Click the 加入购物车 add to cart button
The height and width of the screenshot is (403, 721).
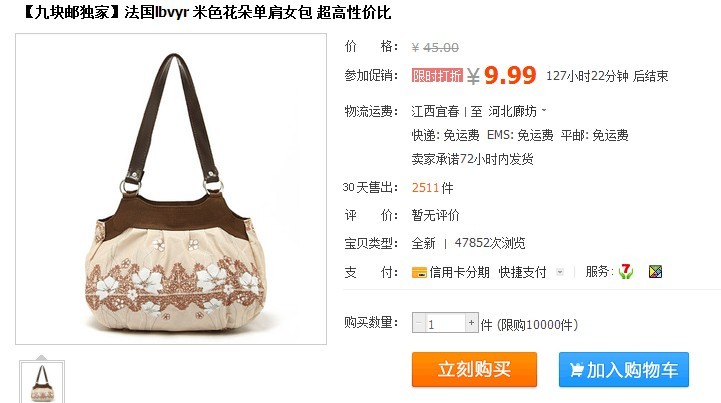tap(624, 369)
